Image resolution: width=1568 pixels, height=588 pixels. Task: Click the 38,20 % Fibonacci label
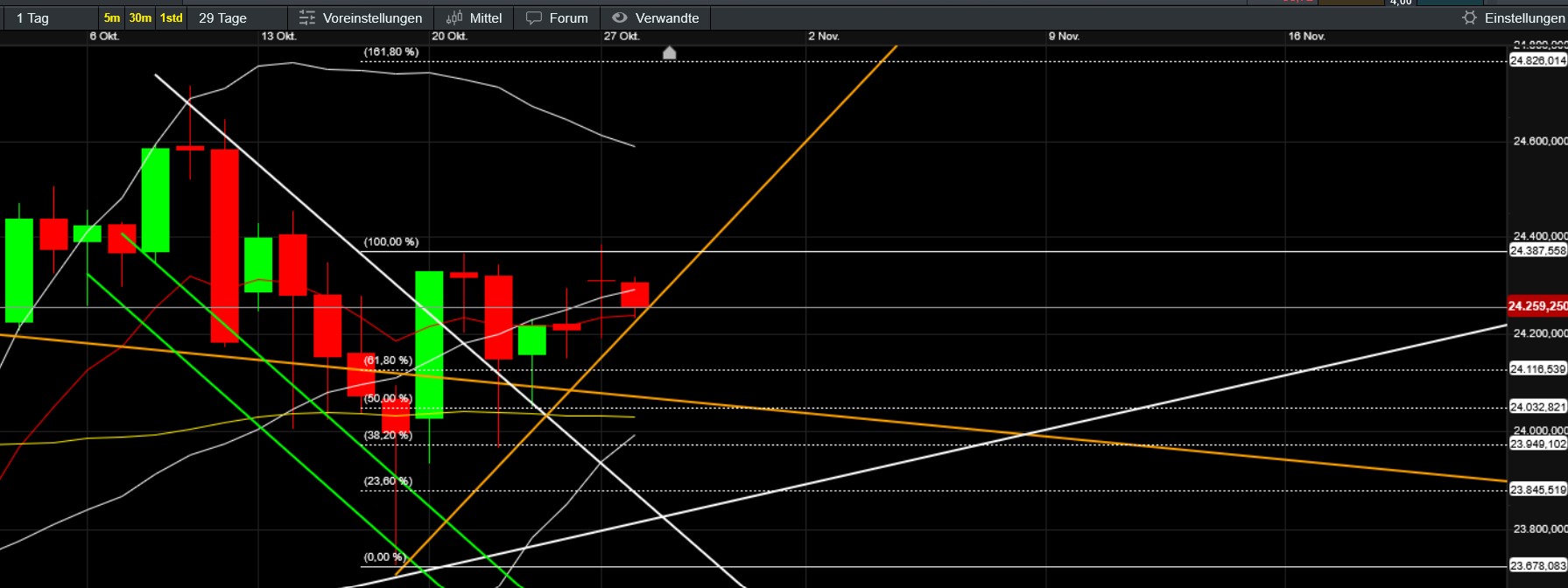tap(388, 436)
